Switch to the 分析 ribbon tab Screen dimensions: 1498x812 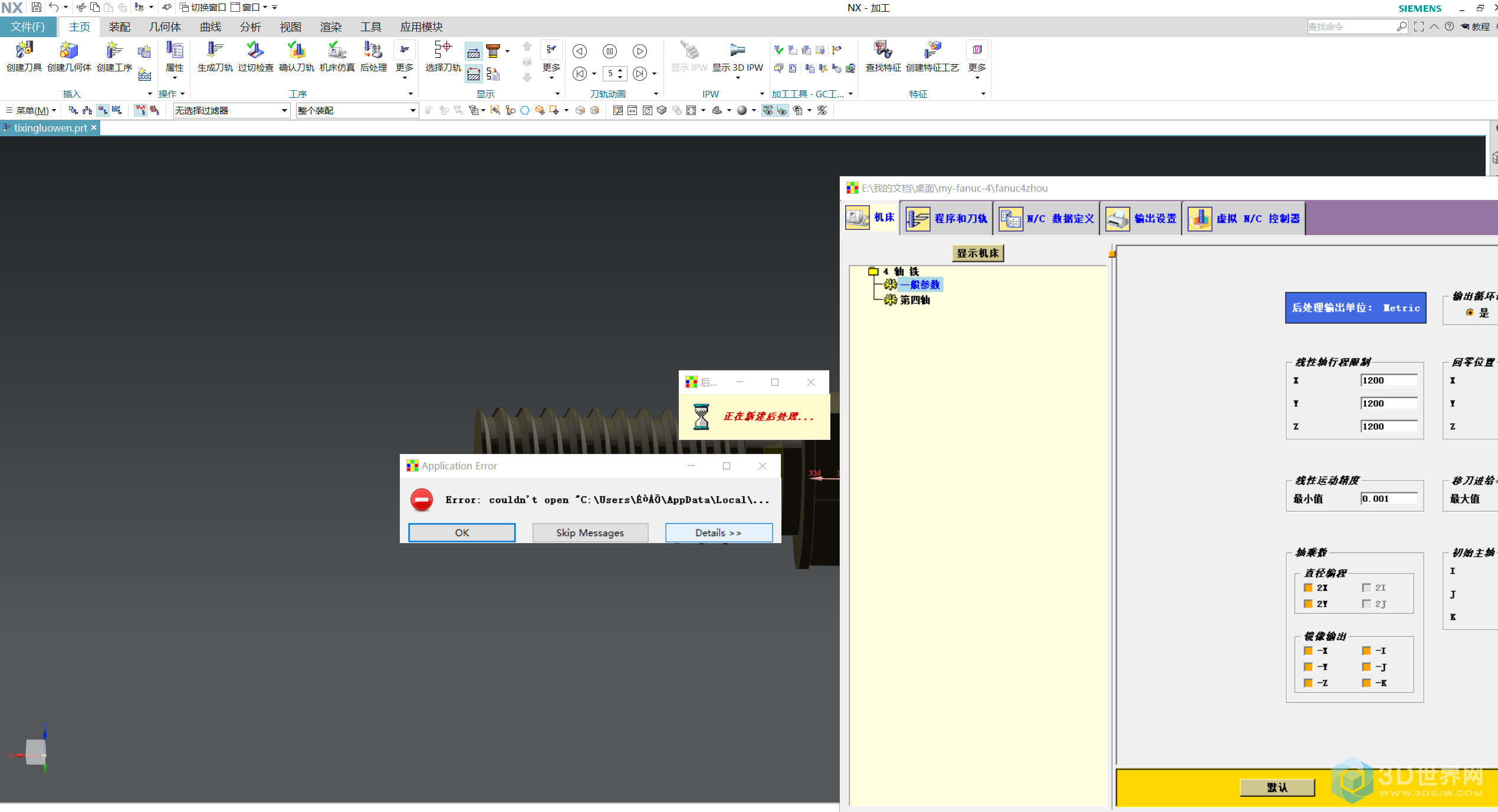[250, 27]
